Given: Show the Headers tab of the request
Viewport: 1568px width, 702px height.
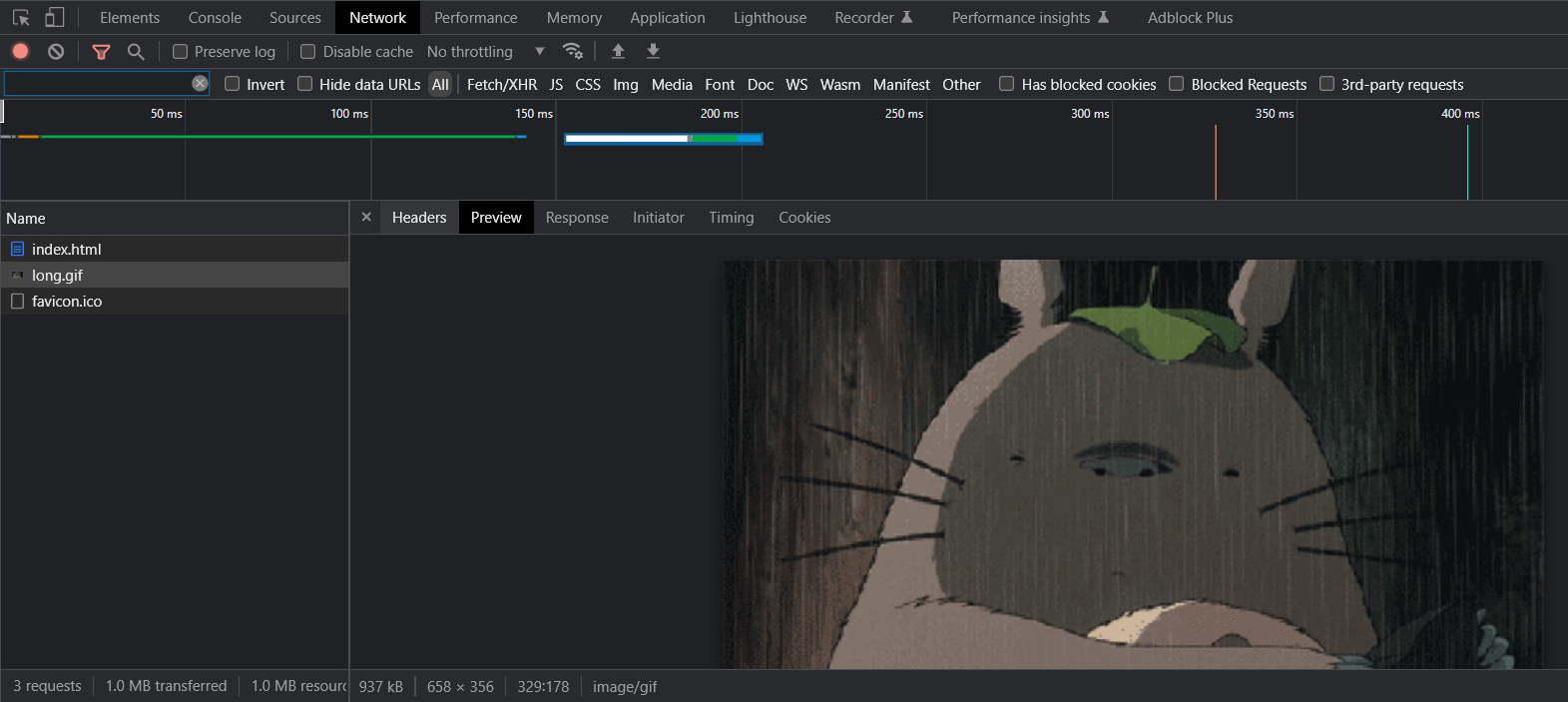Looking at the screenshot, I should 419,217.
